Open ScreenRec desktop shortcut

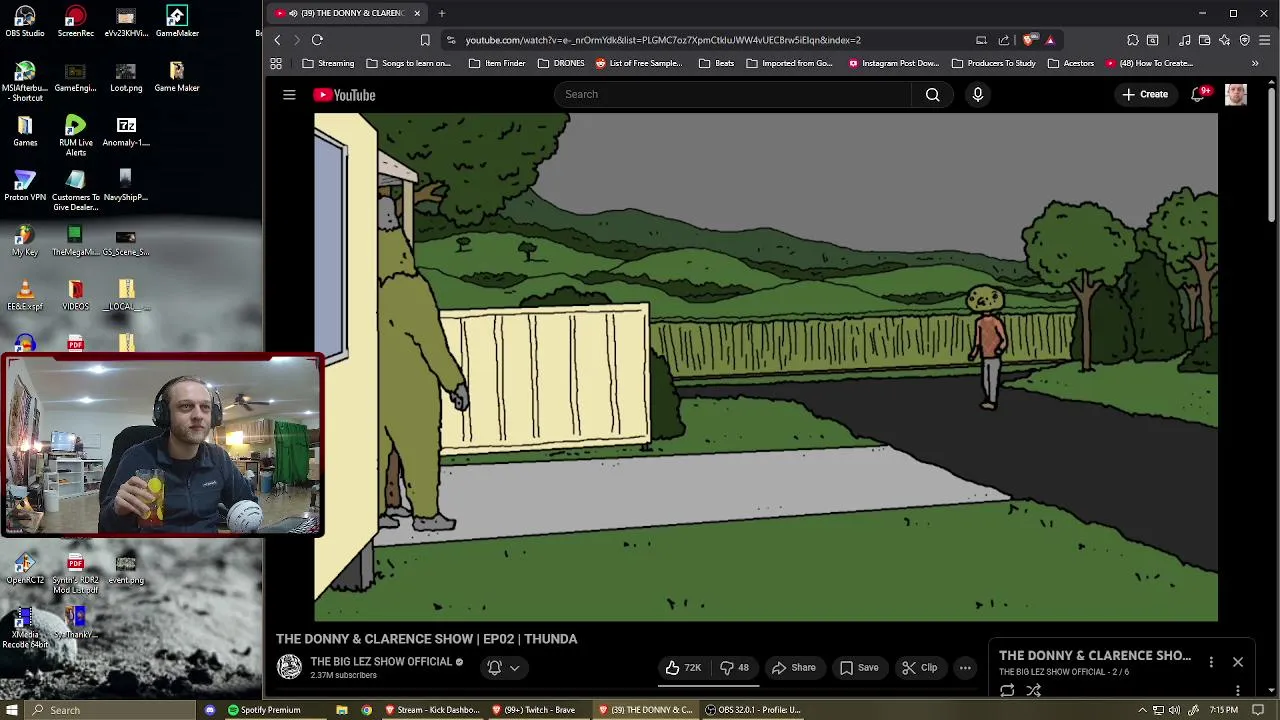point(76,21)
